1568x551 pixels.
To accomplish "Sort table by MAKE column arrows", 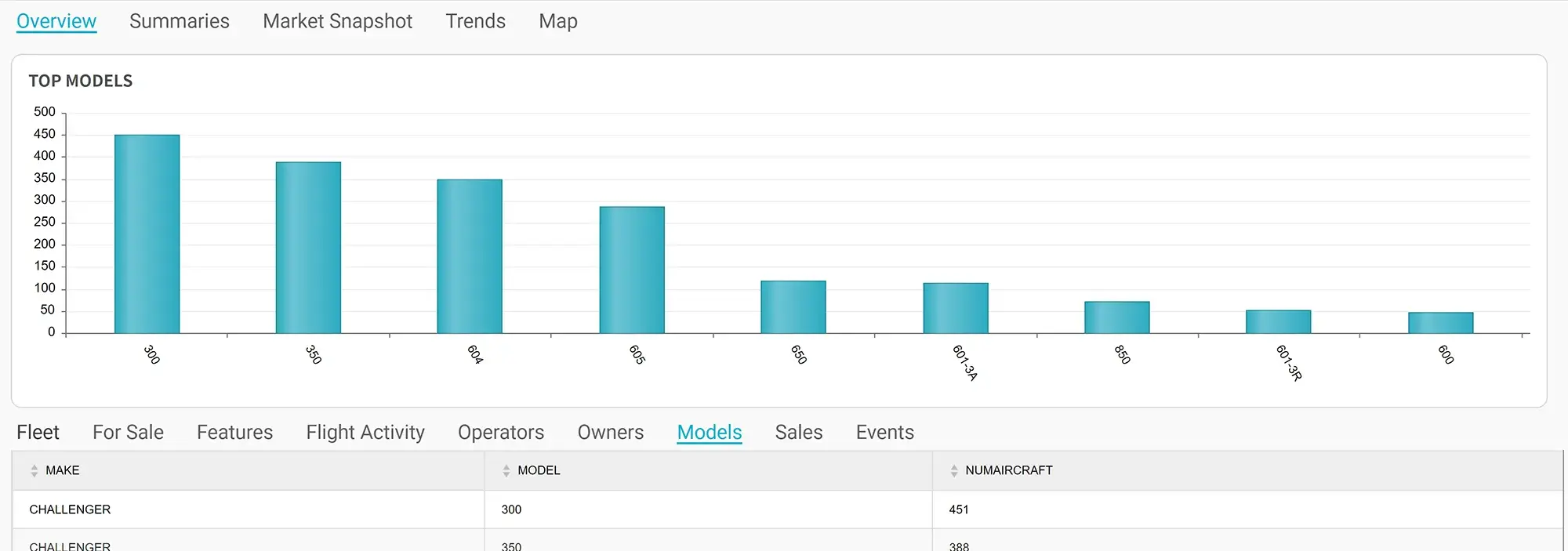I will (x=34, y=470).
